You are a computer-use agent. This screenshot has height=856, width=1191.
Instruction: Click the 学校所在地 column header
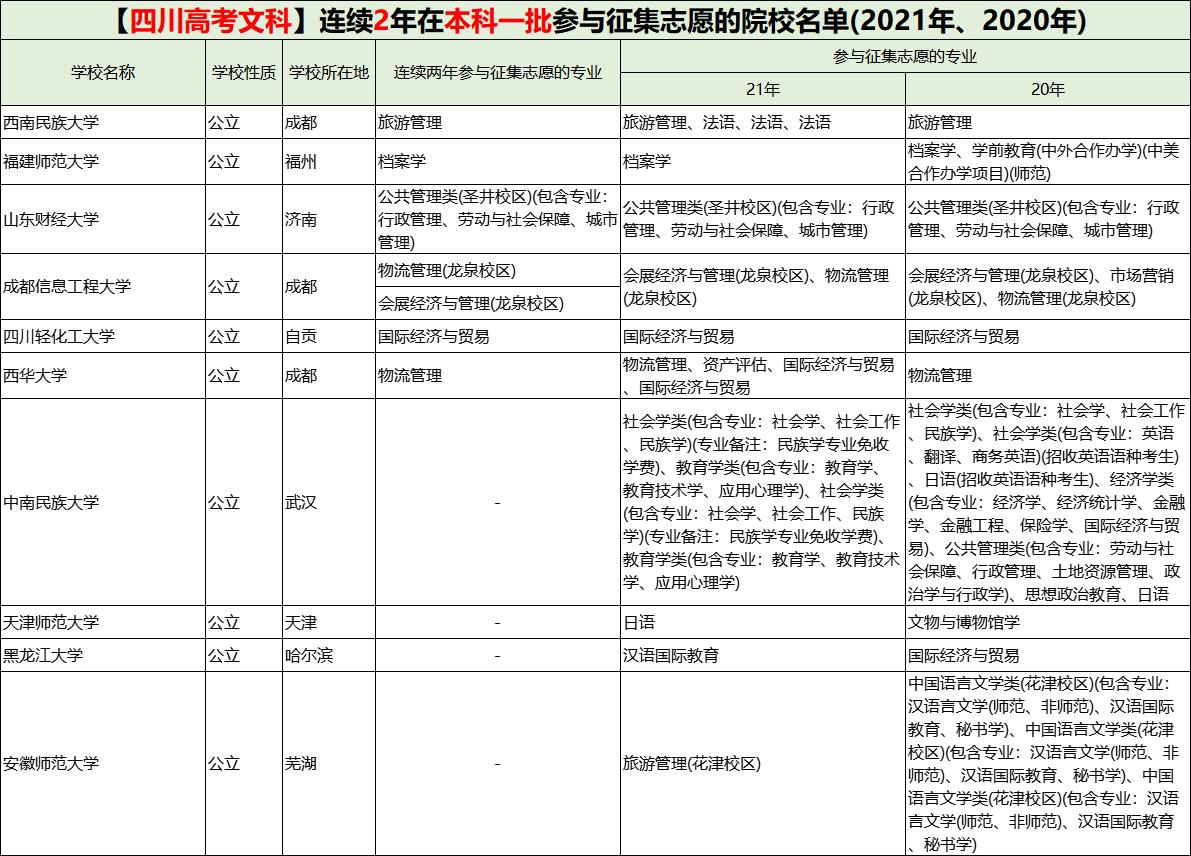tap(328, 72)
